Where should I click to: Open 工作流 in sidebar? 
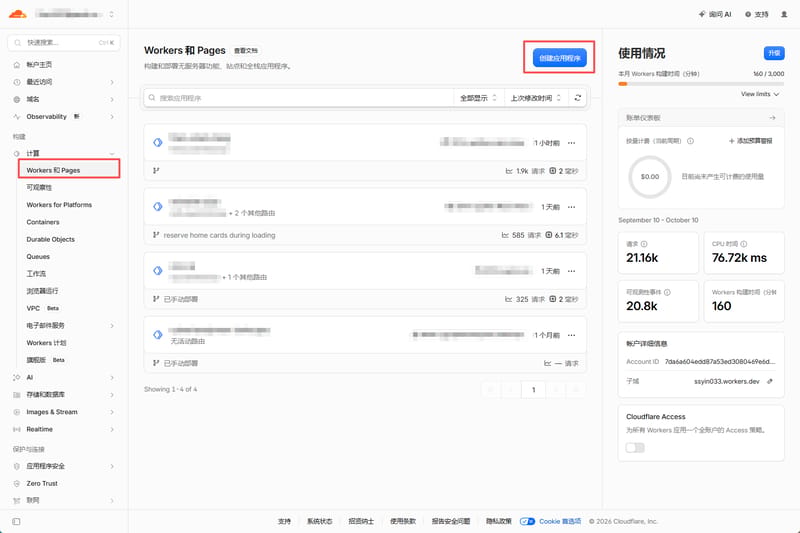tap(36, 274)
